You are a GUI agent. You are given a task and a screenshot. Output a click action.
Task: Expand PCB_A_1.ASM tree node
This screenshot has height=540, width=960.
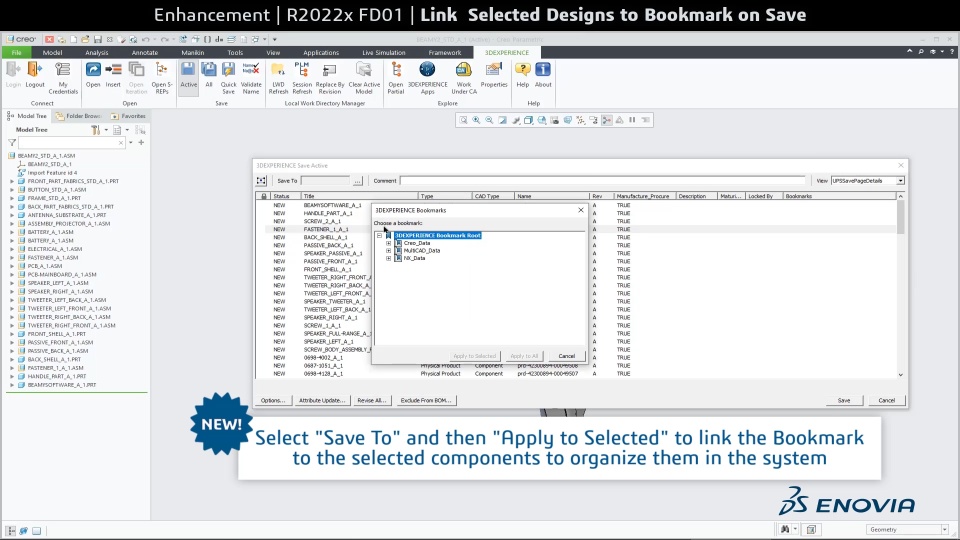(12, 266)
